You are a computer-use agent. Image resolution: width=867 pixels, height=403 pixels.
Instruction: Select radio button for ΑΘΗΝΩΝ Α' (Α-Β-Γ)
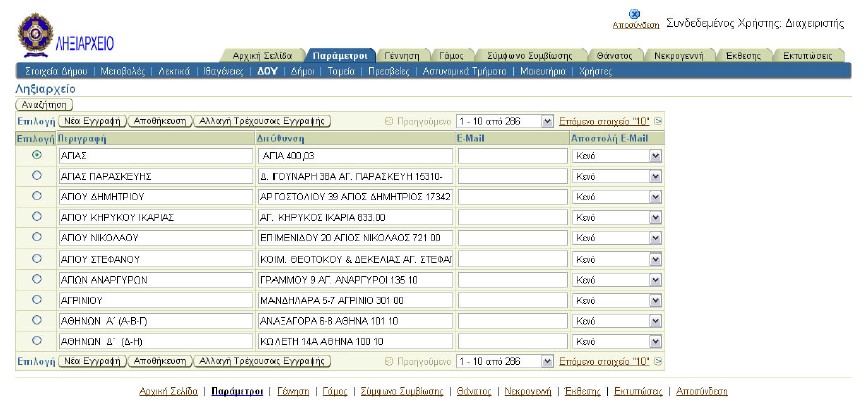36,320
